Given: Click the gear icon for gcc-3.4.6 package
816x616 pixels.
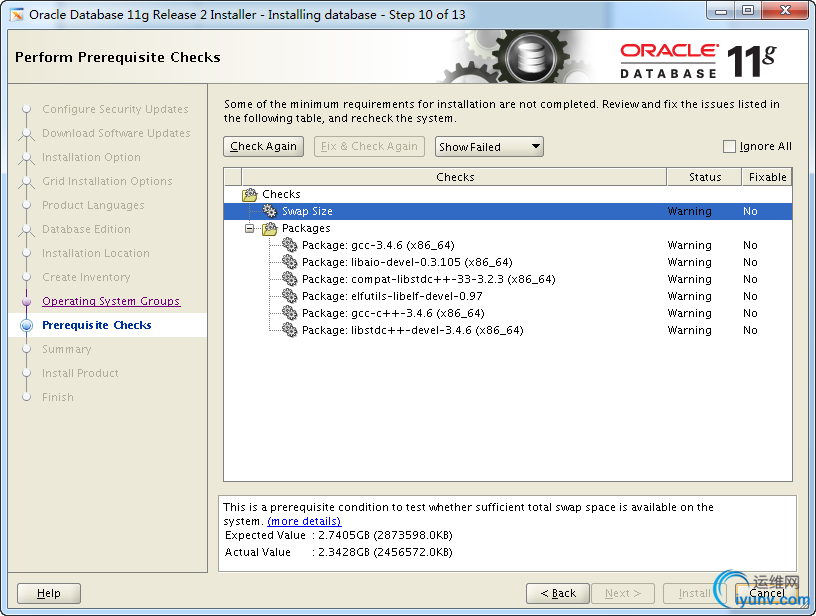Looking at the screenshot, I should click(289, 245).
